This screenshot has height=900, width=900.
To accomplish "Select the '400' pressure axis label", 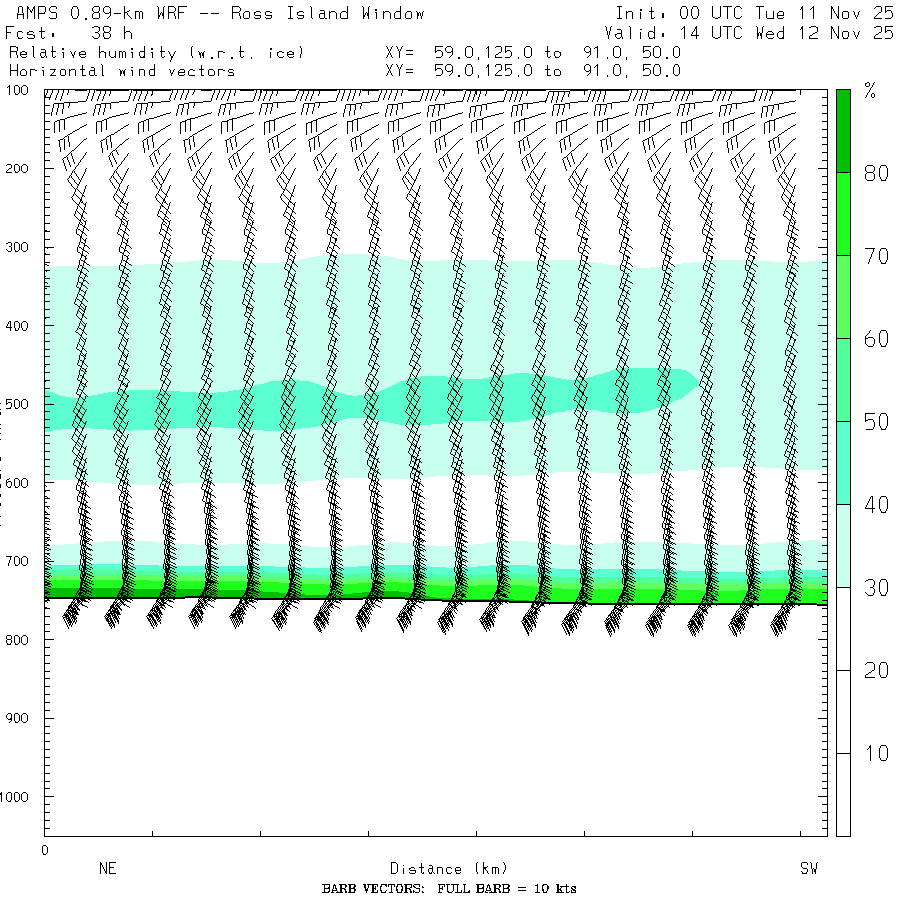I will point(17,326).
